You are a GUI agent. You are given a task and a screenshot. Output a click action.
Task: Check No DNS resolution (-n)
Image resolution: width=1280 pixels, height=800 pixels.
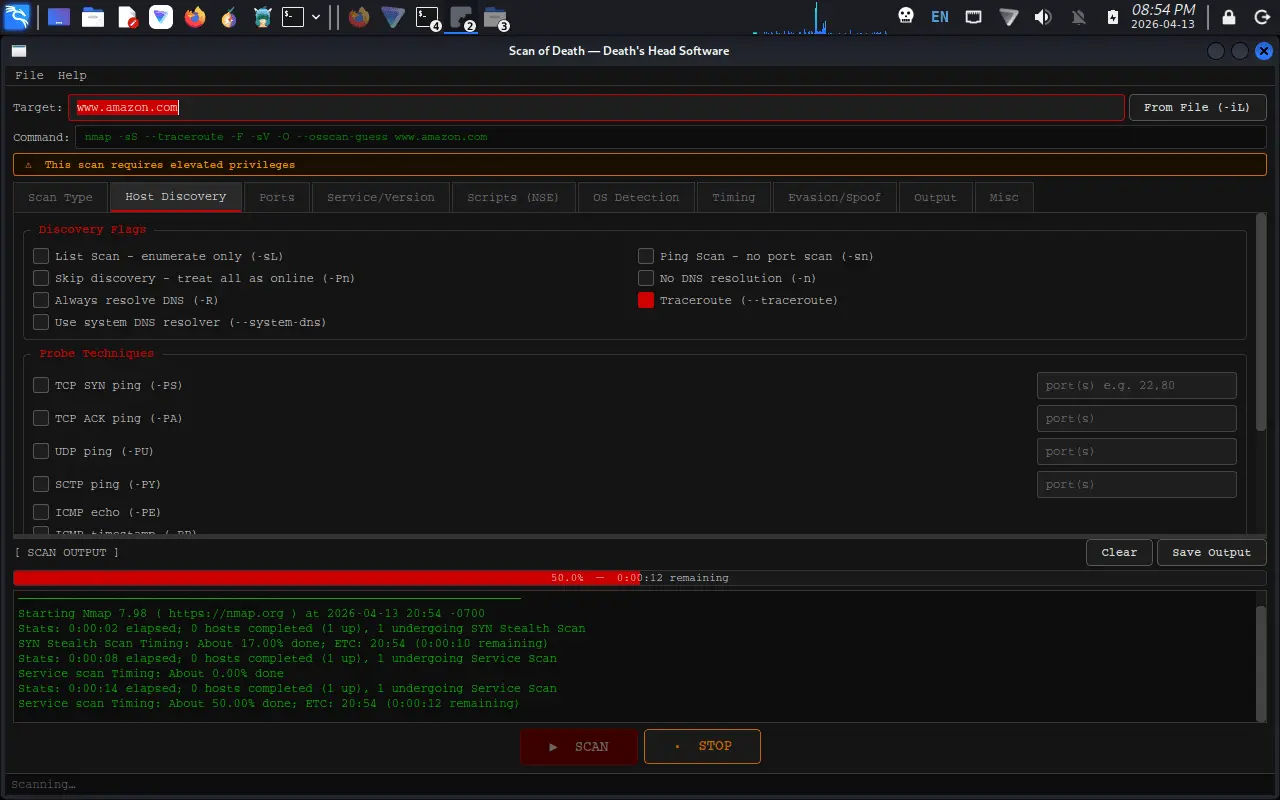click(646, 278)
